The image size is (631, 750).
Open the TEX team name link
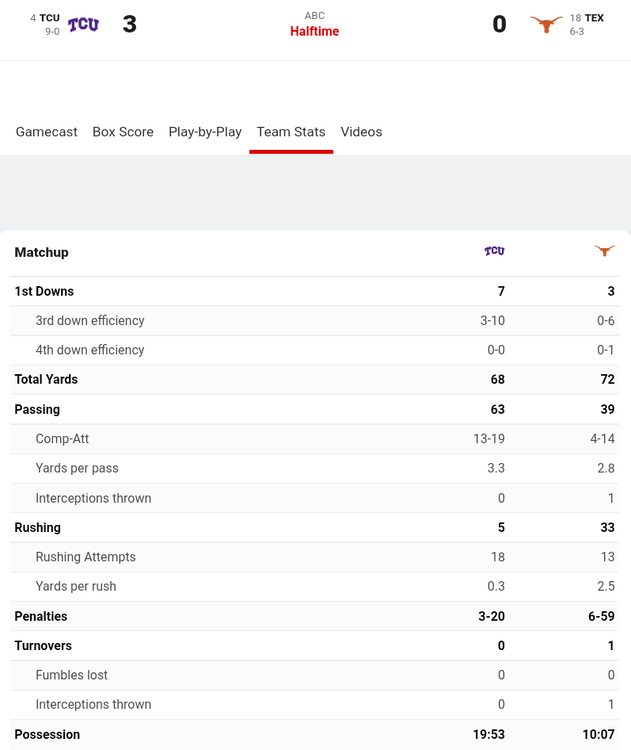click(594, 18)
